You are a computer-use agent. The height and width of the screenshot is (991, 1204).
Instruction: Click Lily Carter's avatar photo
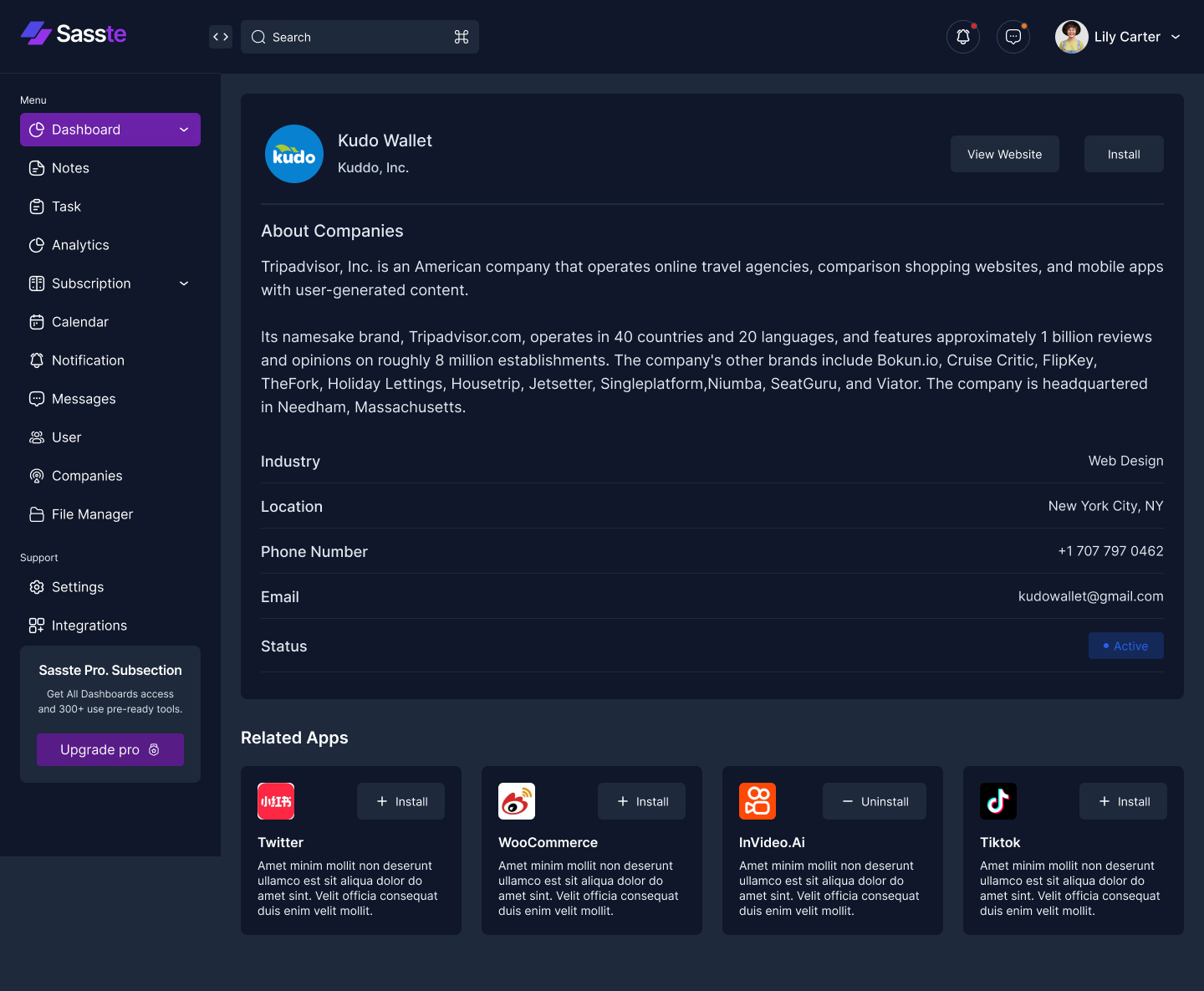click(1072, 37)
